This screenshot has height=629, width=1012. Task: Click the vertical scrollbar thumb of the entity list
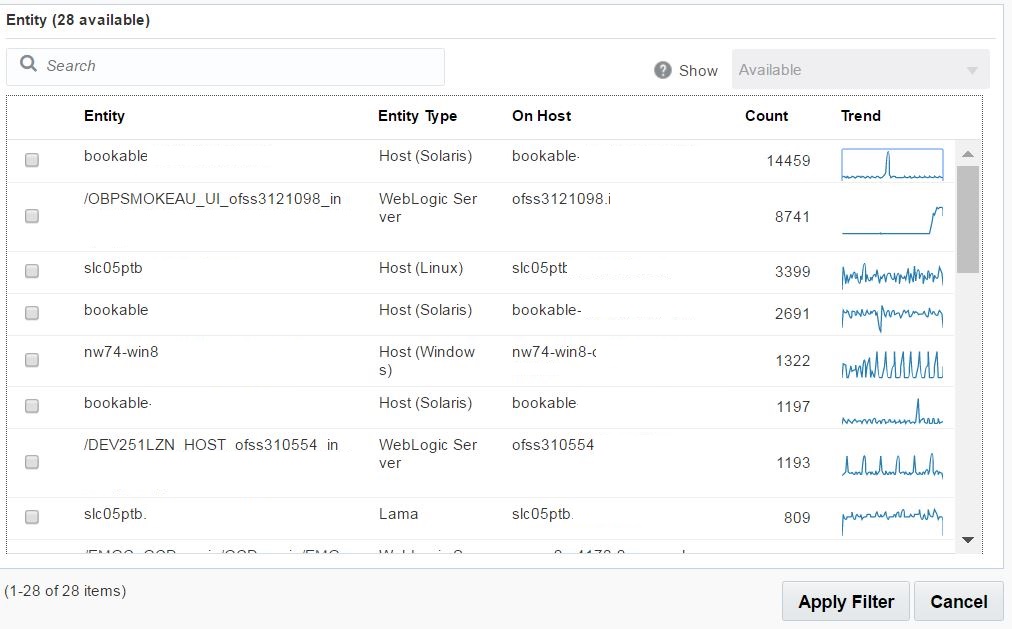967,219
